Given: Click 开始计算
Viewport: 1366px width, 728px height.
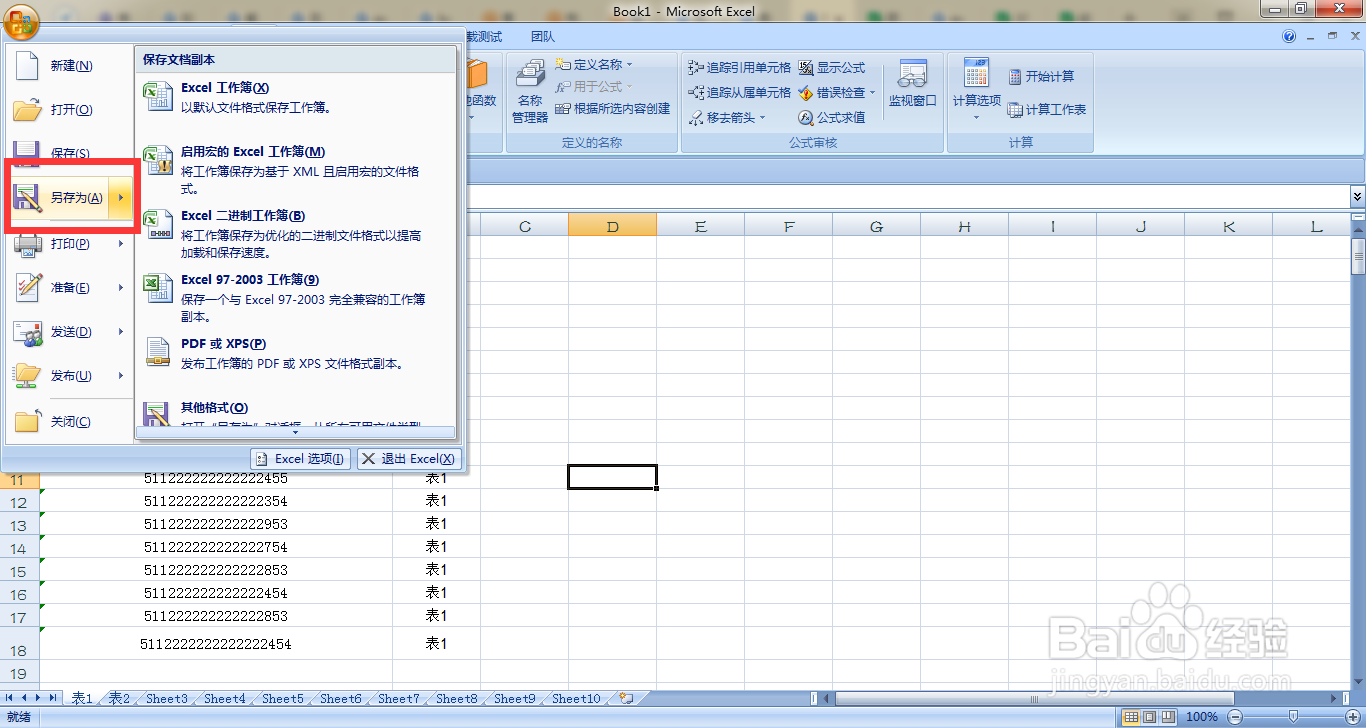Looking at the screenshot, I should (1041, 76).
